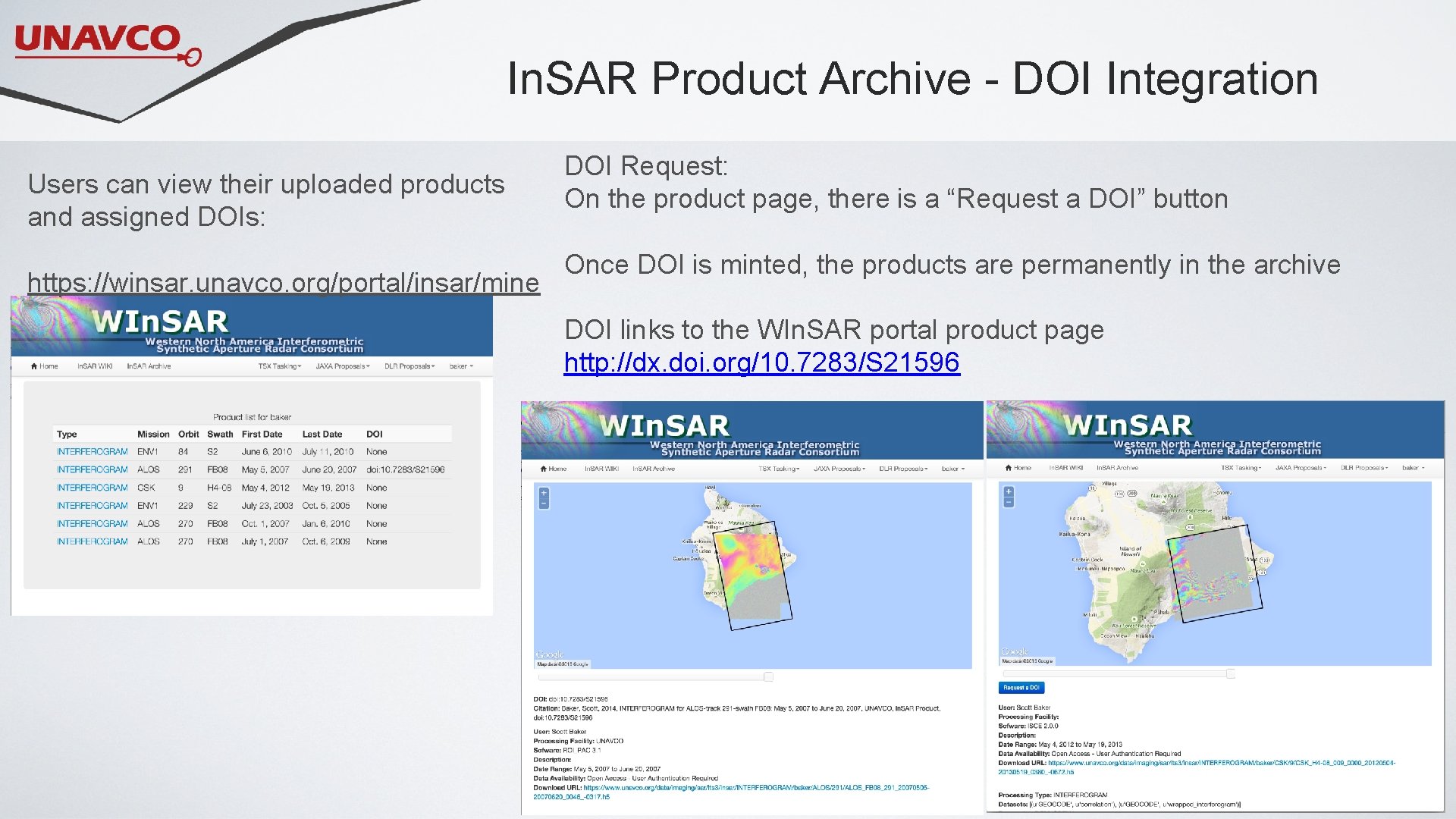The height and width of the screenshot is (819, 1456).
Task: Expand TSX Tasking on the ALOS product page
Action: 780,469
